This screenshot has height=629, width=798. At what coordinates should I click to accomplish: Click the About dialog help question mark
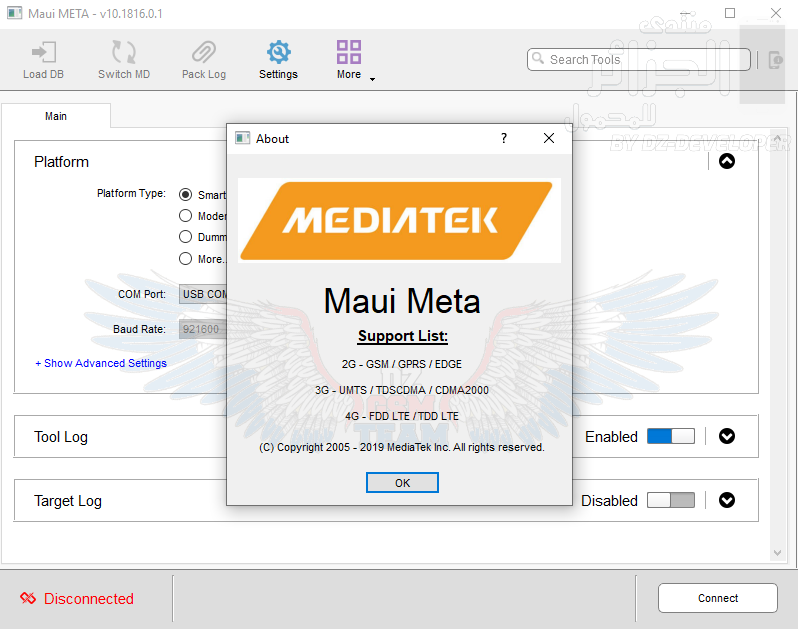pyautogui.click(x=504, y=138)
